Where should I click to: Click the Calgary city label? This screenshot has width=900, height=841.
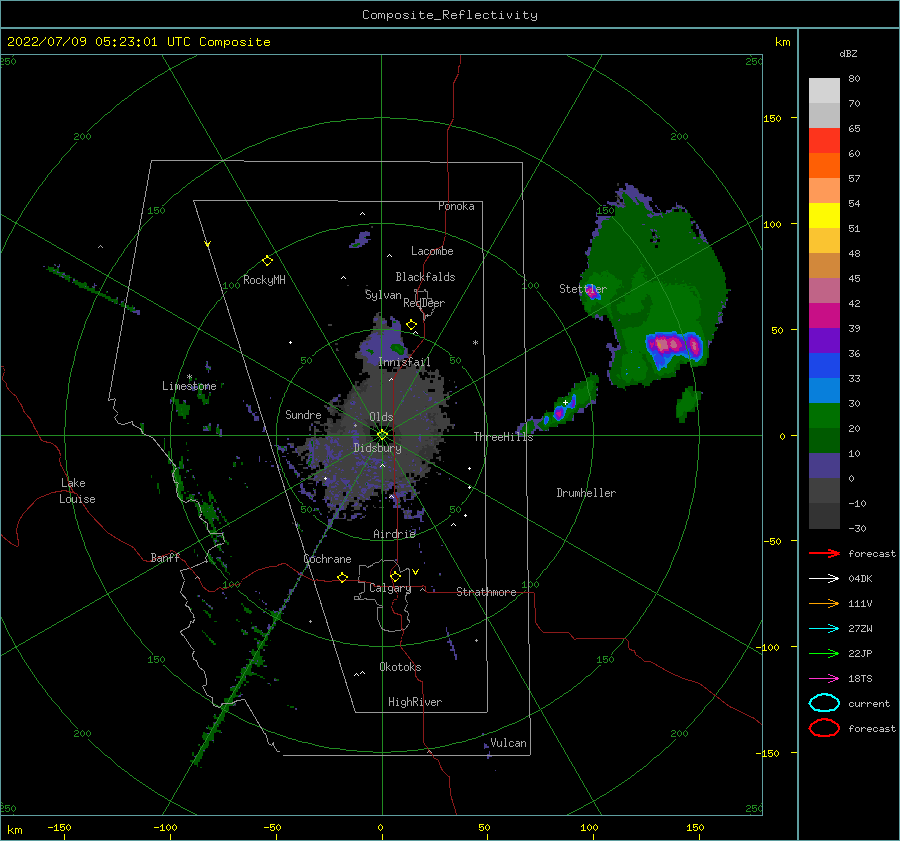(x=390, y=588)
